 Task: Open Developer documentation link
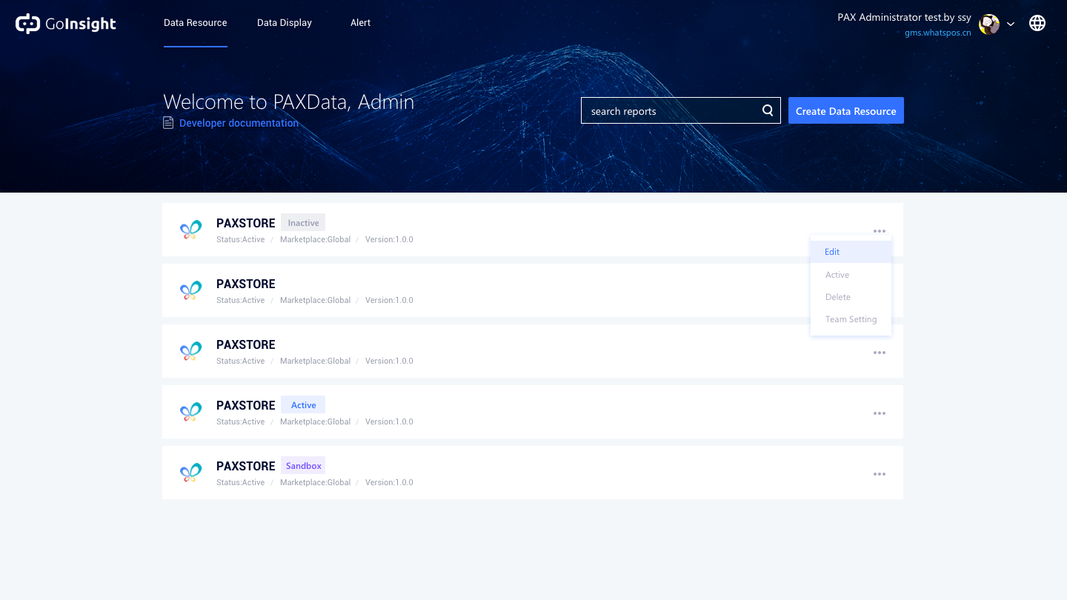(x=239, y=123)
